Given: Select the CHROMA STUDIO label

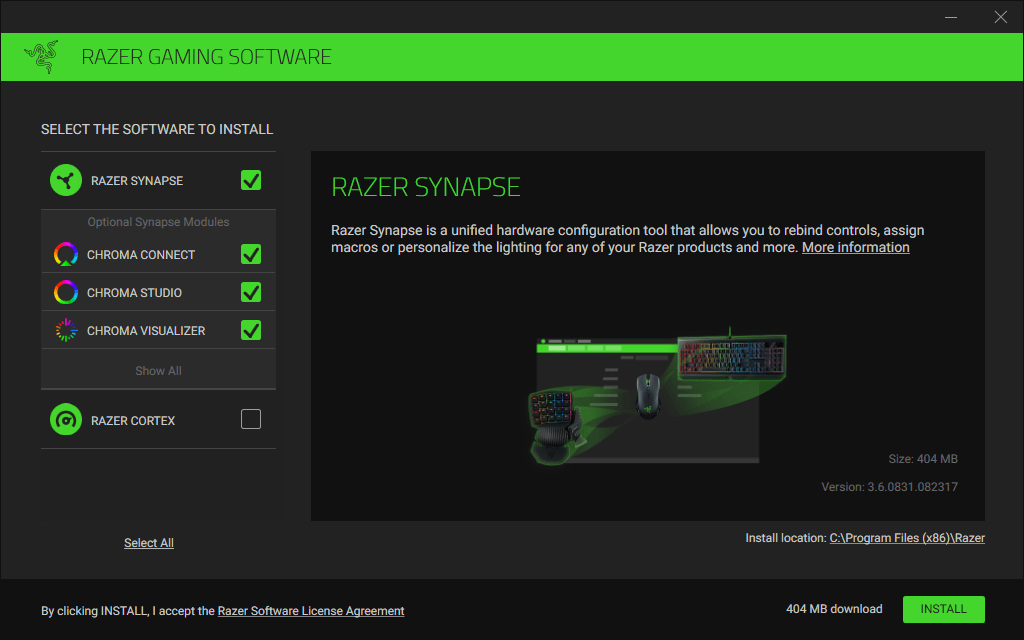Looking at the screenshot, I should pyautogui.click(x=135, y=293).
